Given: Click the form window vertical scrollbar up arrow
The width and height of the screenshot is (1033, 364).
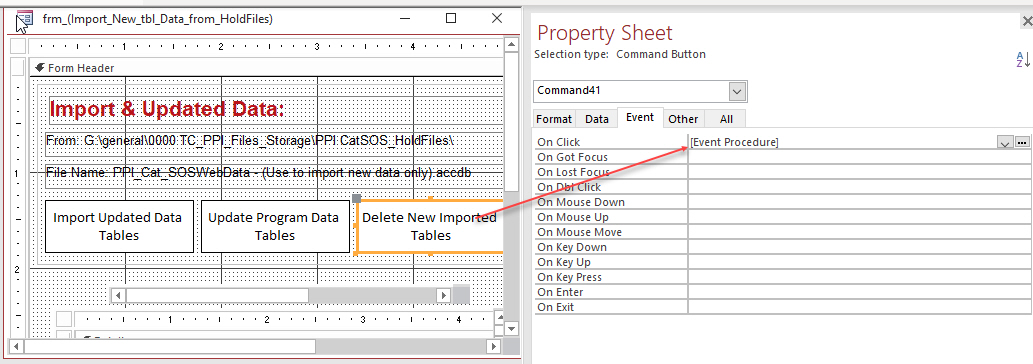Looking at the screenshot, I should 511,45.
